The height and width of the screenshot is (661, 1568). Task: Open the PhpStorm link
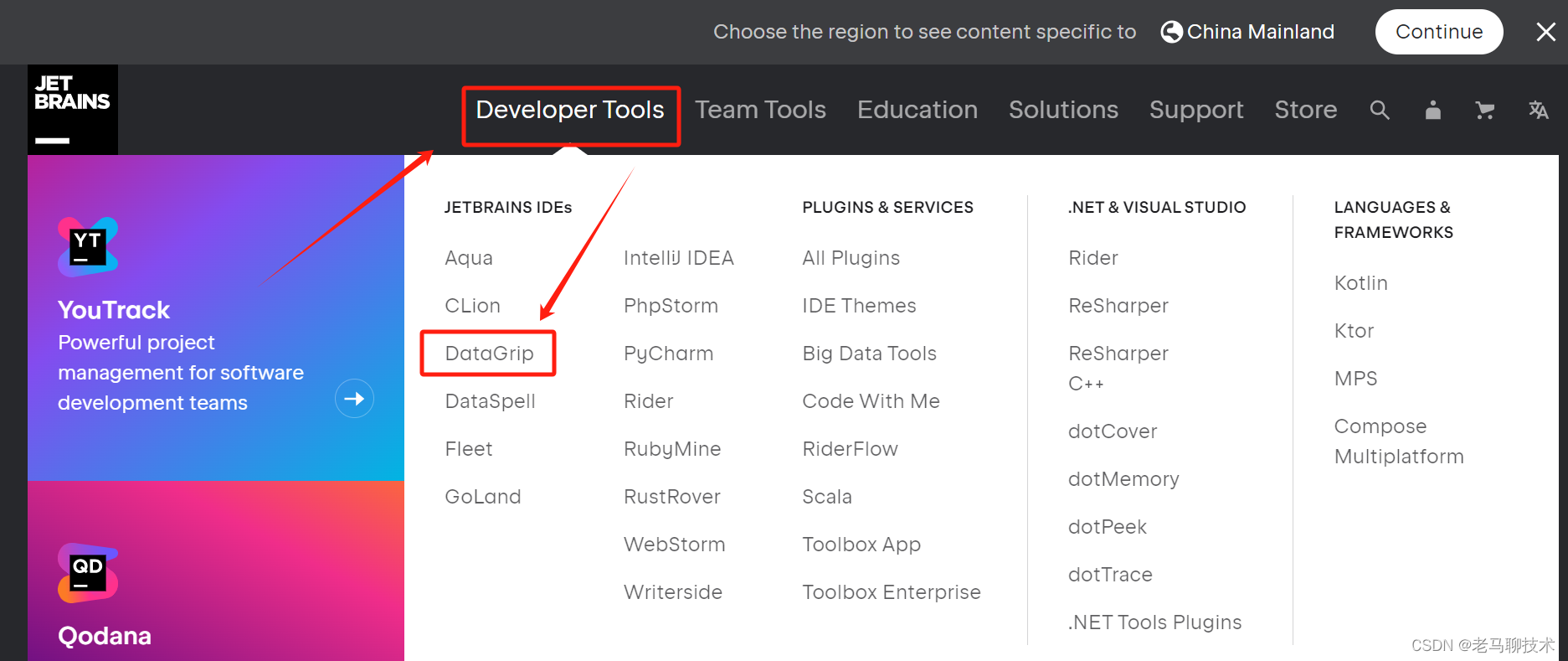pos(671,306)
